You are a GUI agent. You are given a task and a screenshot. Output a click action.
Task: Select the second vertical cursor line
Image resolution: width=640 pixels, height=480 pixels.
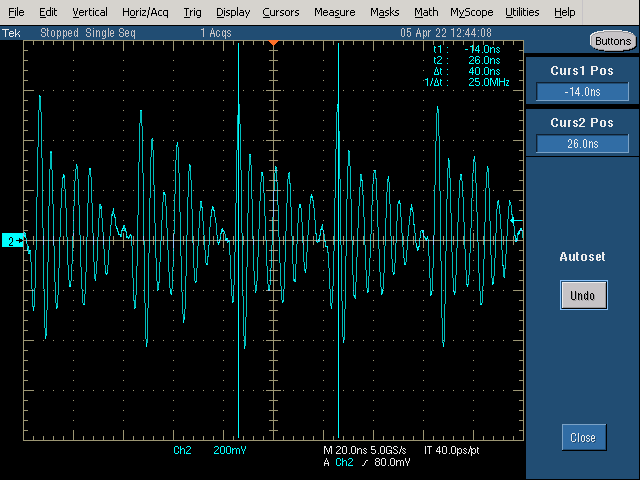click(338, 240)
